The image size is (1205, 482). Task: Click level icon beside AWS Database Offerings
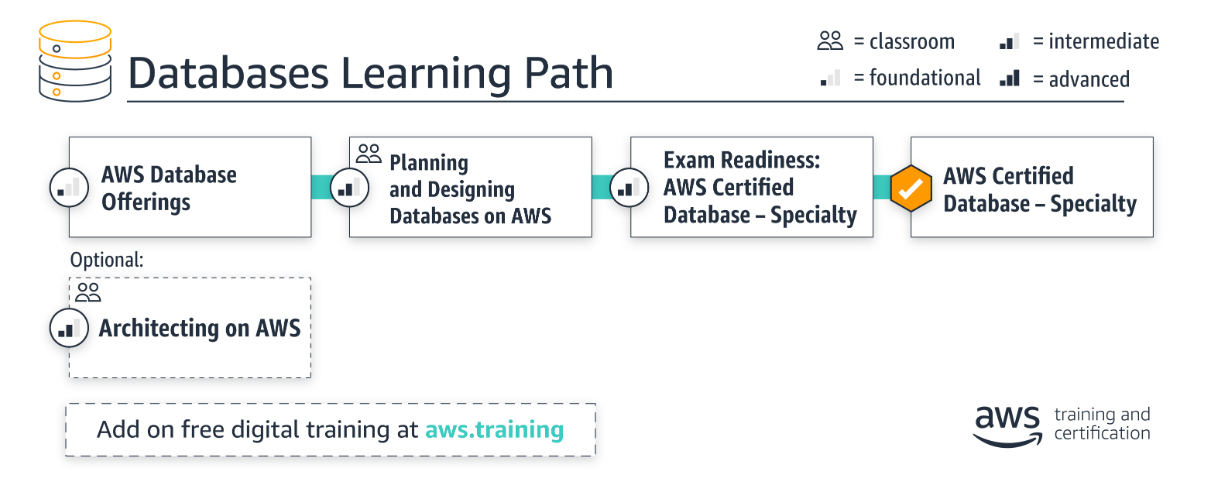[x=69, y=187]
